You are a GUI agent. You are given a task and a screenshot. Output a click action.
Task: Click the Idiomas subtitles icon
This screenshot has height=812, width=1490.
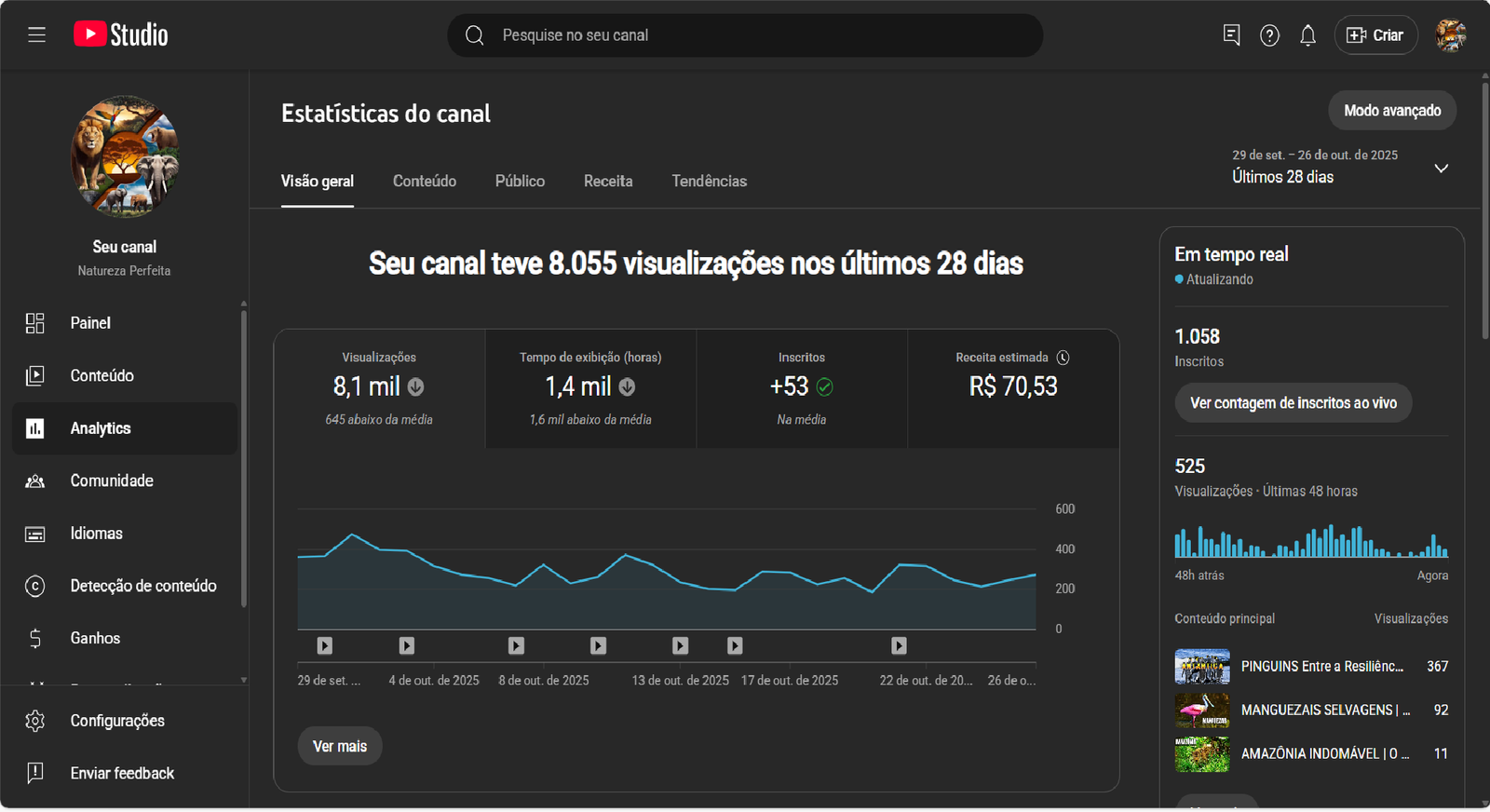35,534
